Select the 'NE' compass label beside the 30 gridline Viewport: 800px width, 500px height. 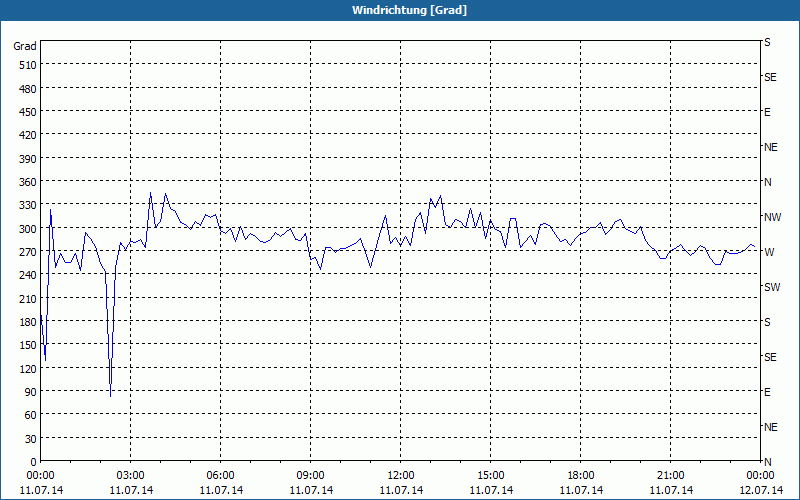(x=770, y=427)
